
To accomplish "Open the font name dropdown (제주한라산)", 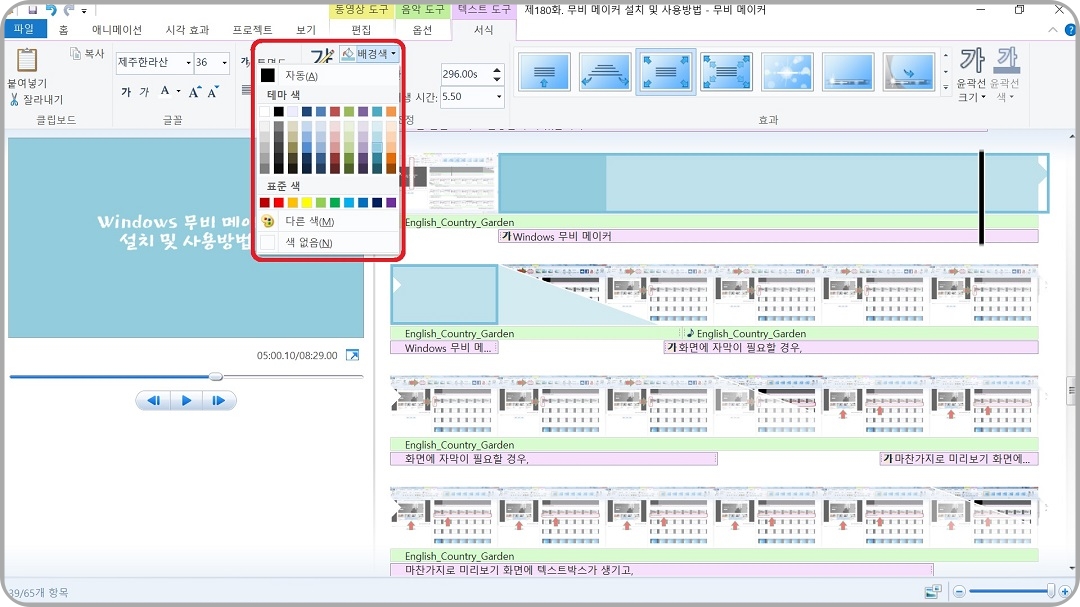I will click(188, 63).
